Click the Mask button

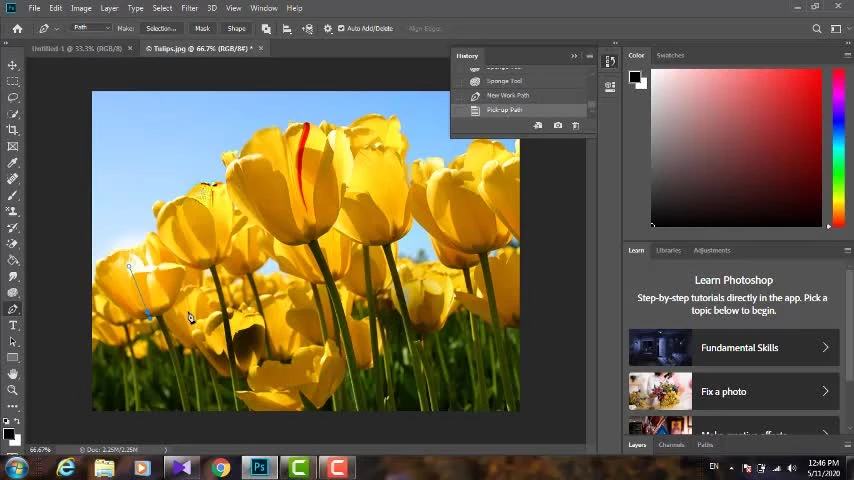tap(202, 28)
